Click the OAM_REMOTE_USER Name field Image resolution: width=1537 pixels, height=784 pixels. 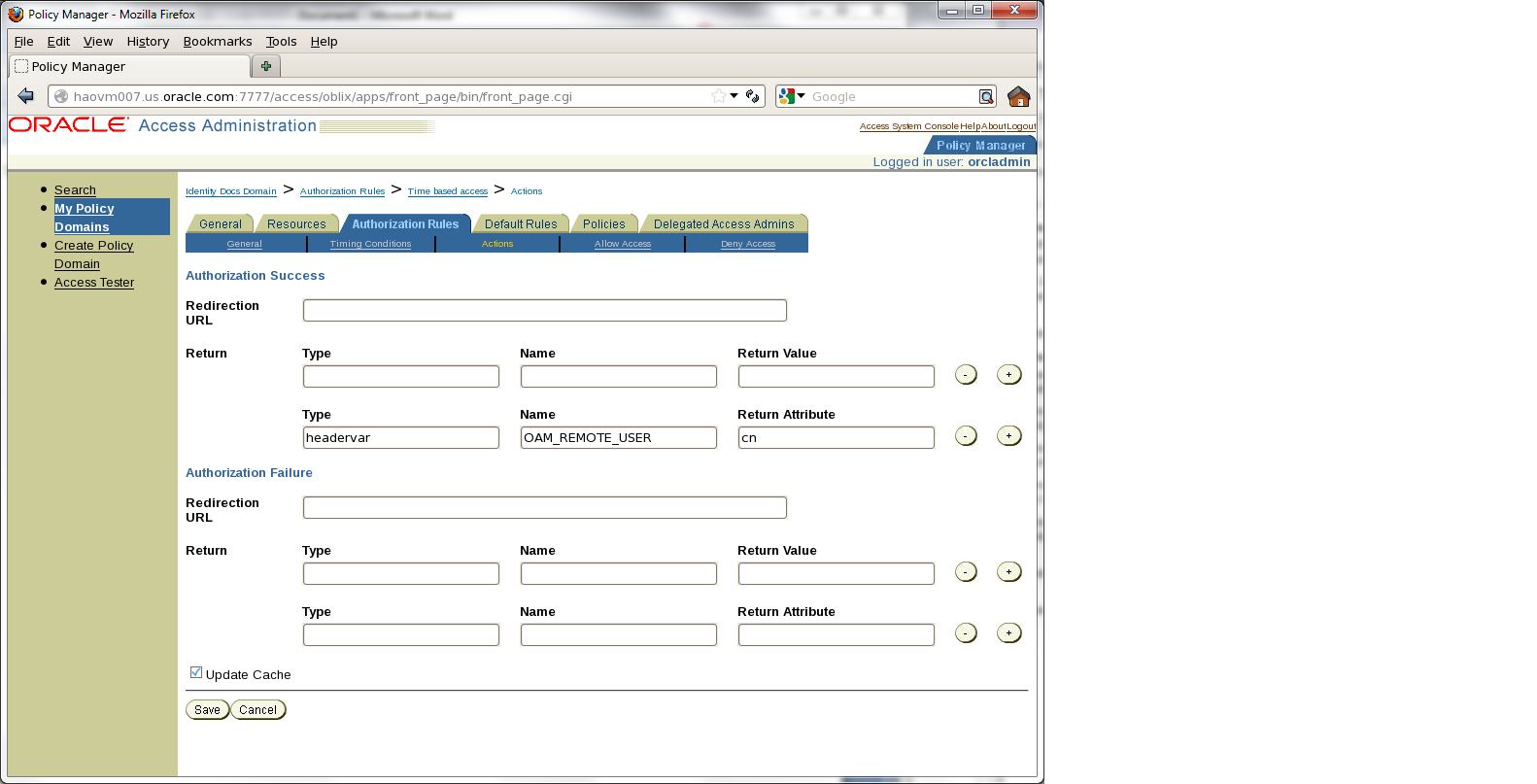pyautogui.click(x=619, y=438)
